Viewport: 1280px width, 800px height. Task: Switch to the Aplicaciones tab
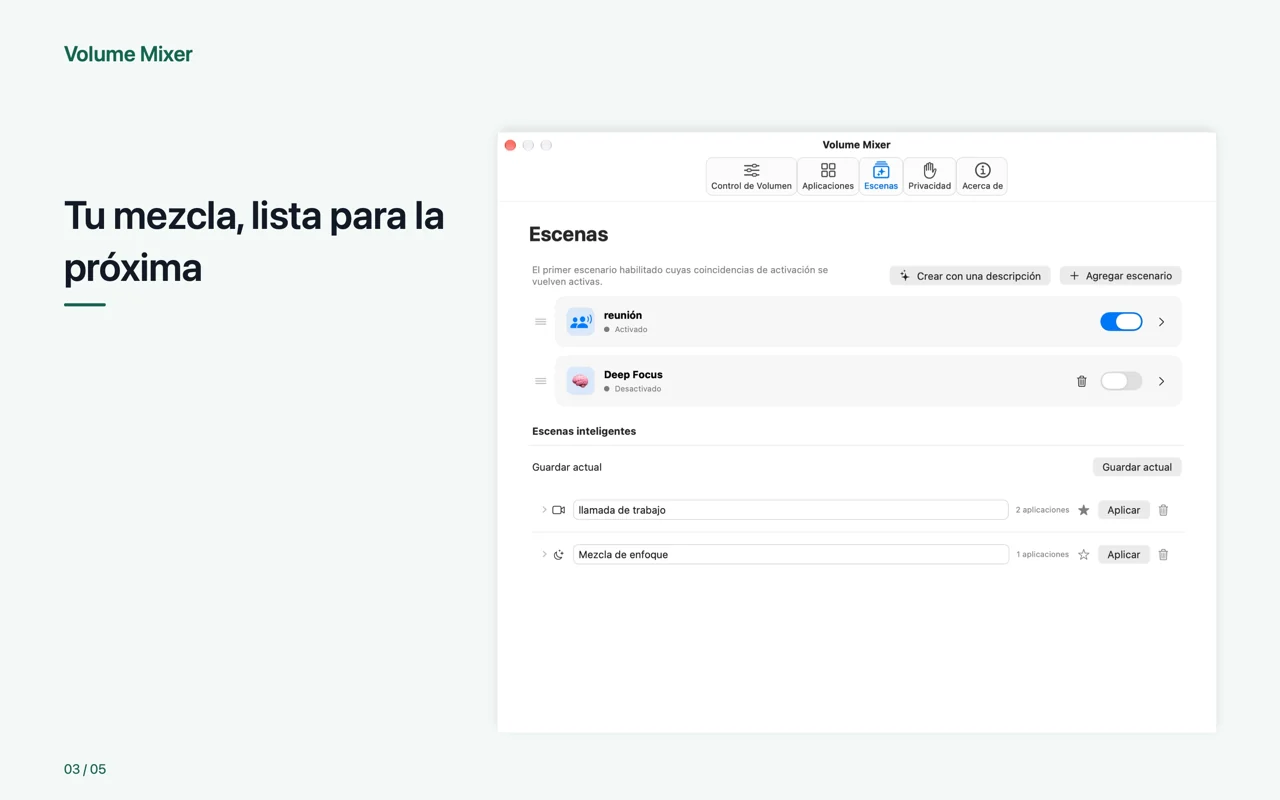pyautogui.click(x=828, y=176)
